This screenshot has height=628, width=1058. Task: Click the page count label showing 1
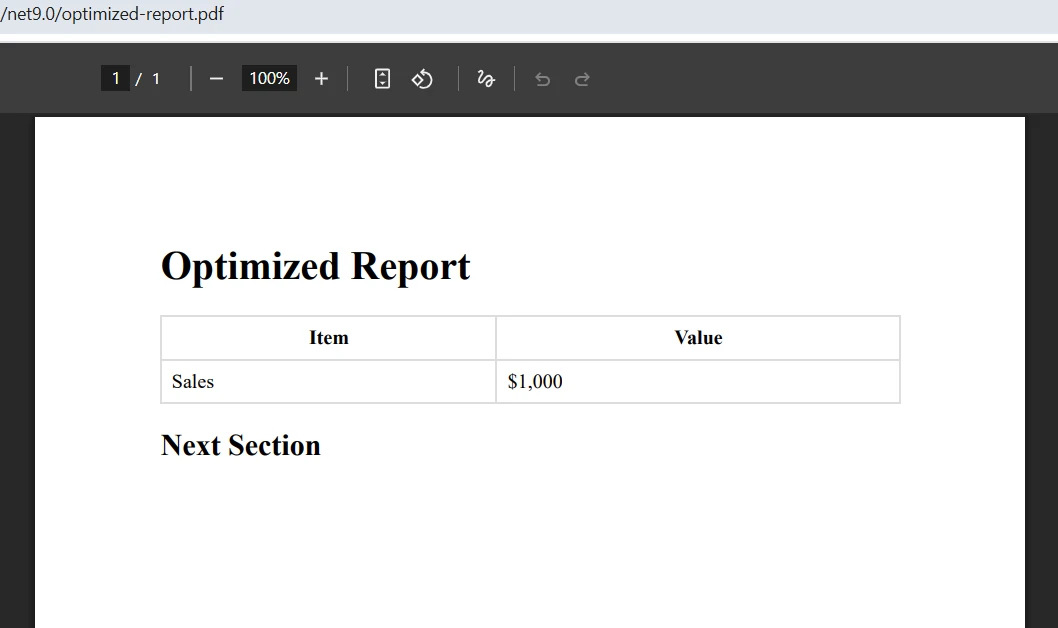tap(155, 78)
